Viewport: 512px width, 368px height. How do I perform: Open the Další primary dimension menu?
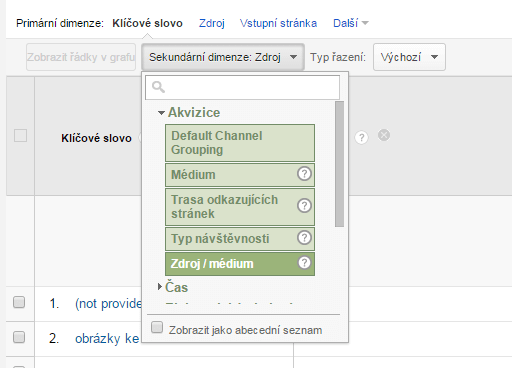(351, 23)
